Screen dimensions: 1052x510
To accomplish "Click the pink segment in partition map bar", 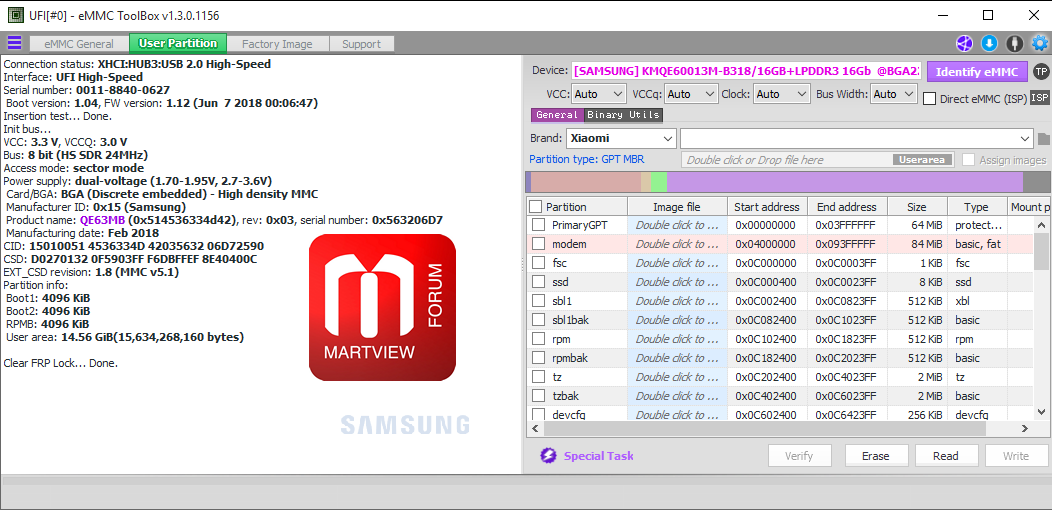I will tap(586, 183).
